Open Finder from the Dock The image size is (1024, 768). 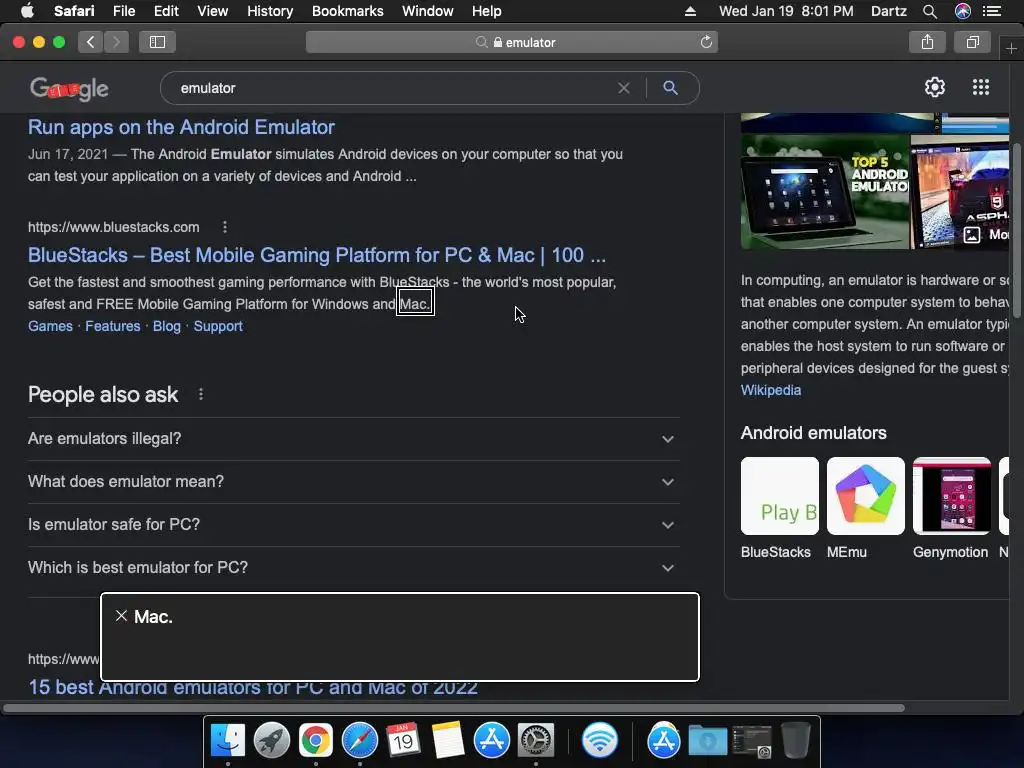pos(228,741)
